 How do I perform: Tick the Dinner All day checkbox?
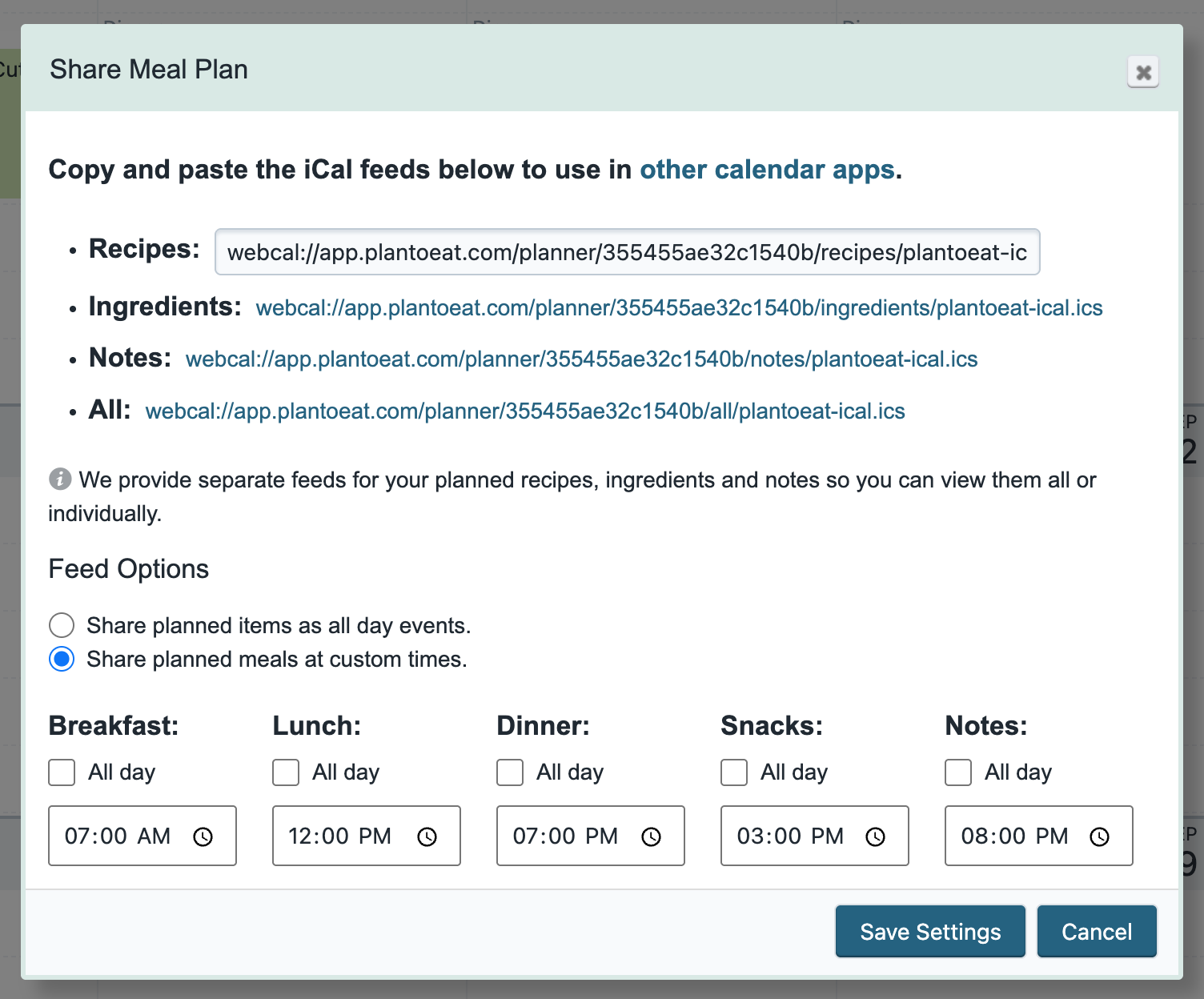[510, 772]
